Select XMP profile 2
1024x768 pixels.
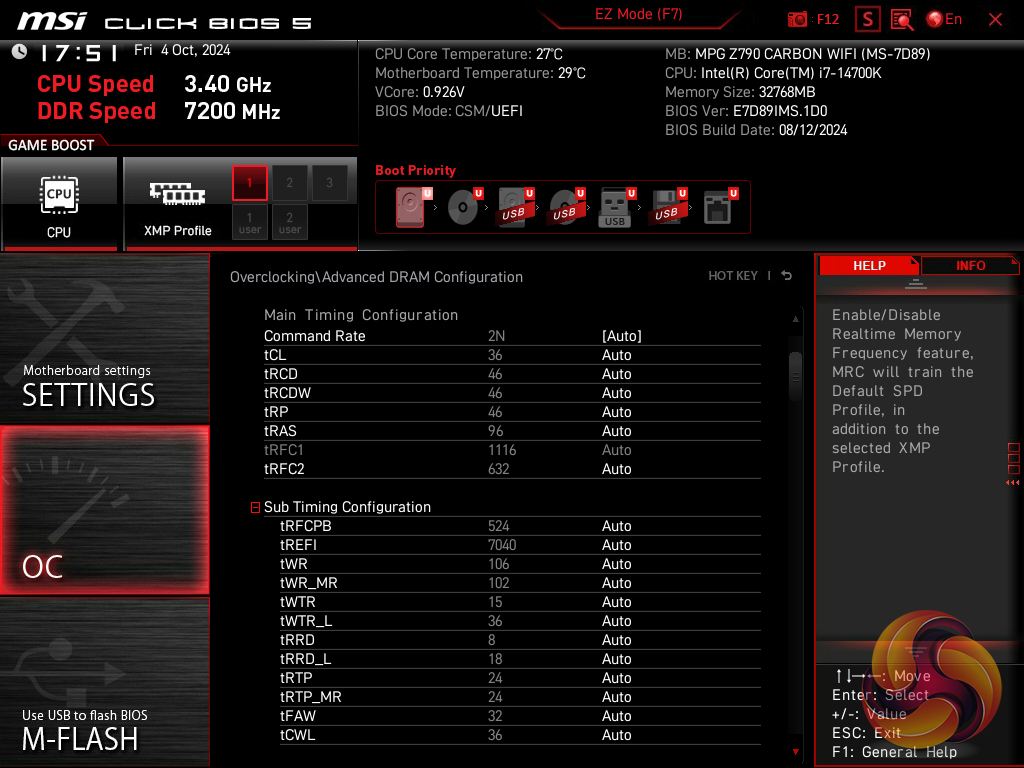[289, 183]
